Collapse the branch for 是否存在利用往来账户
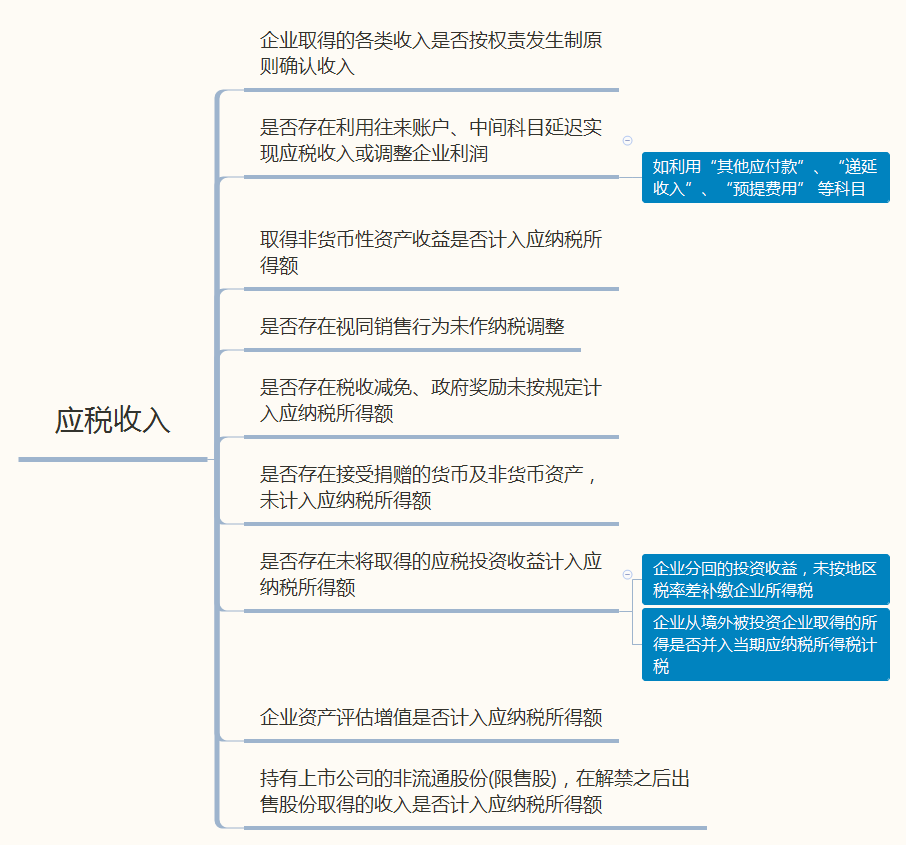This screenshot has width=906, height=845. (x=627, y=140)
